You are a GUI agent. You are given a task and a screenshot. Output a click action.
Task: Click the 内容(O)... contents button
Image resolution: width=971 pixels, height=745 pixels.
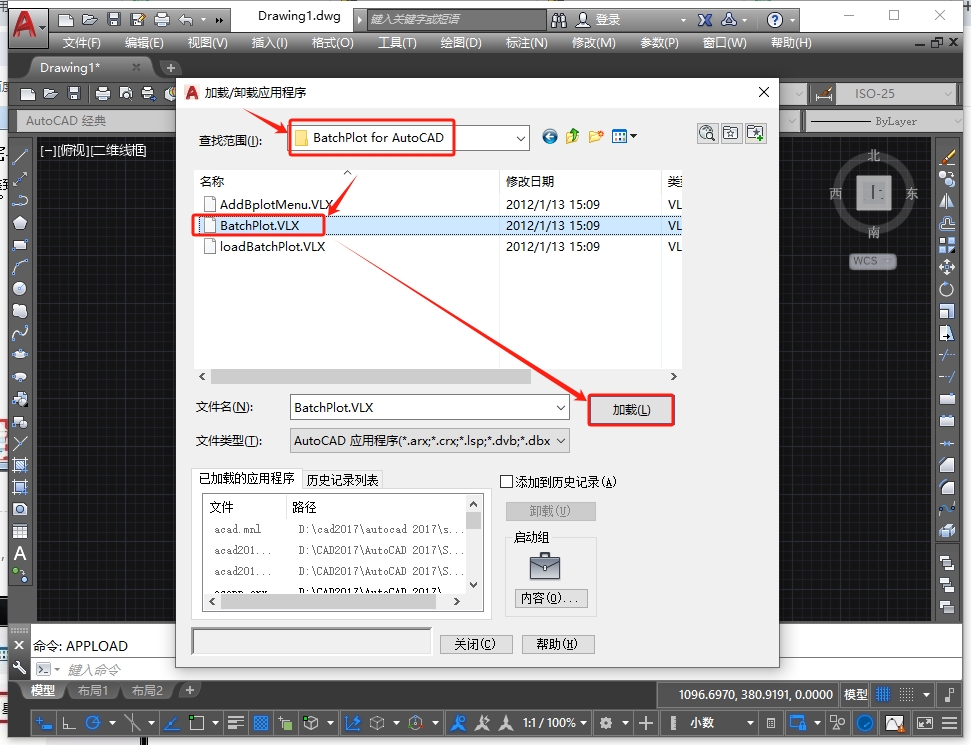point(551,598)
